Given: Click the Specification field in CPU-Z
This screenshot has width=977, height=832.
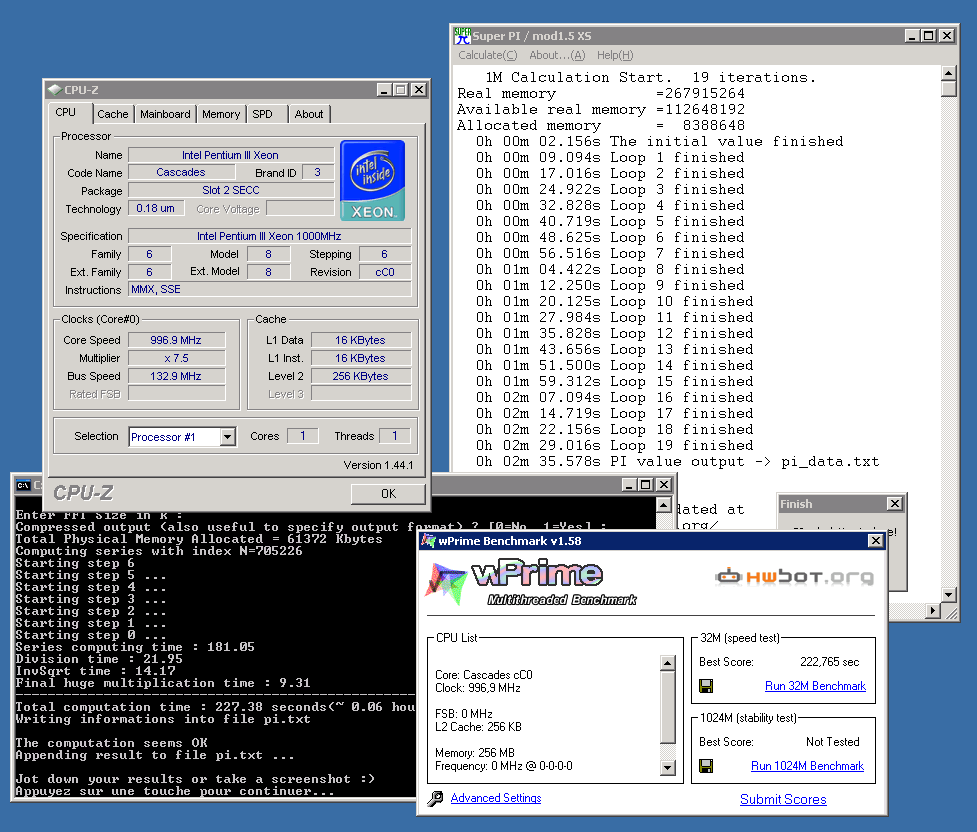Looking at the screenshot, I should point(269,236).
